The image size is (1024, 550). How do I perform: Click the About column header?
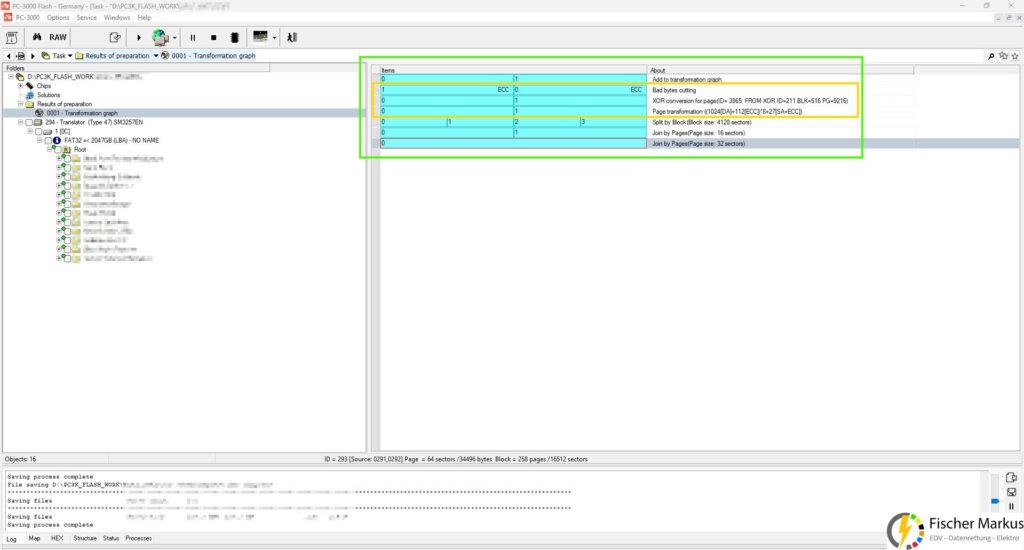658,70
